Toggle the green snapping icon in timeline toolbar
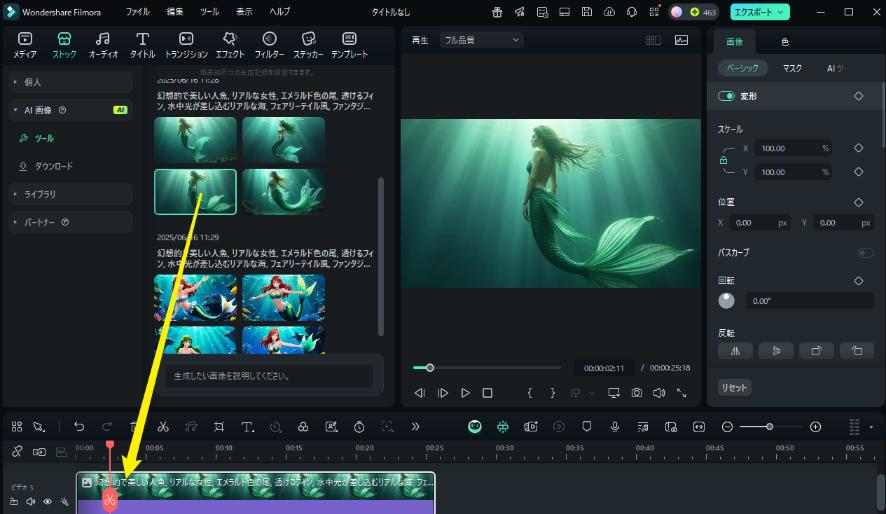The width and height of the screenshot is (886, 514). [502, 427]
